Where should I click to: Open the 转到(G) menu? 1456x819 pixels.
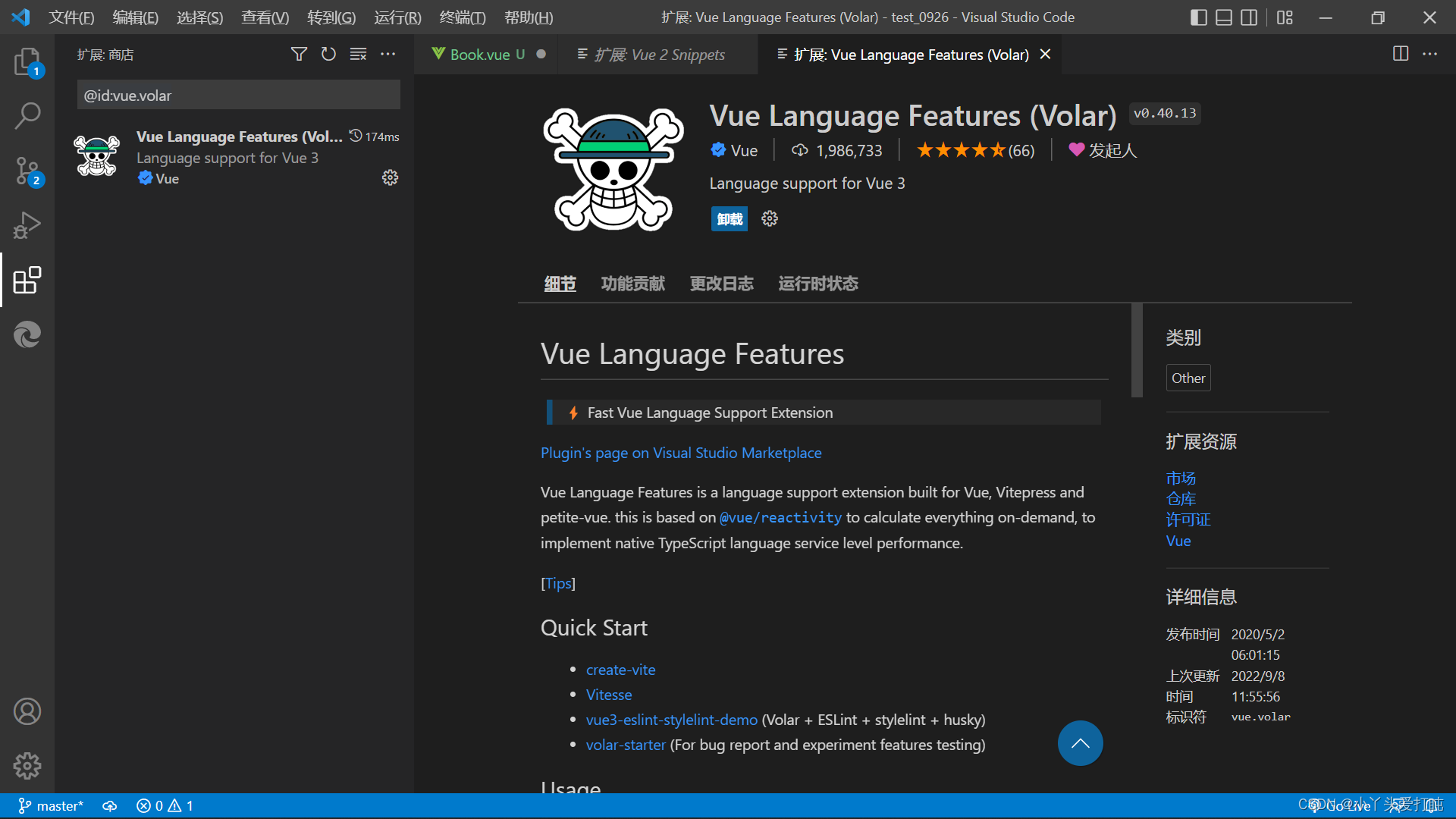click(x=331, y=17)
